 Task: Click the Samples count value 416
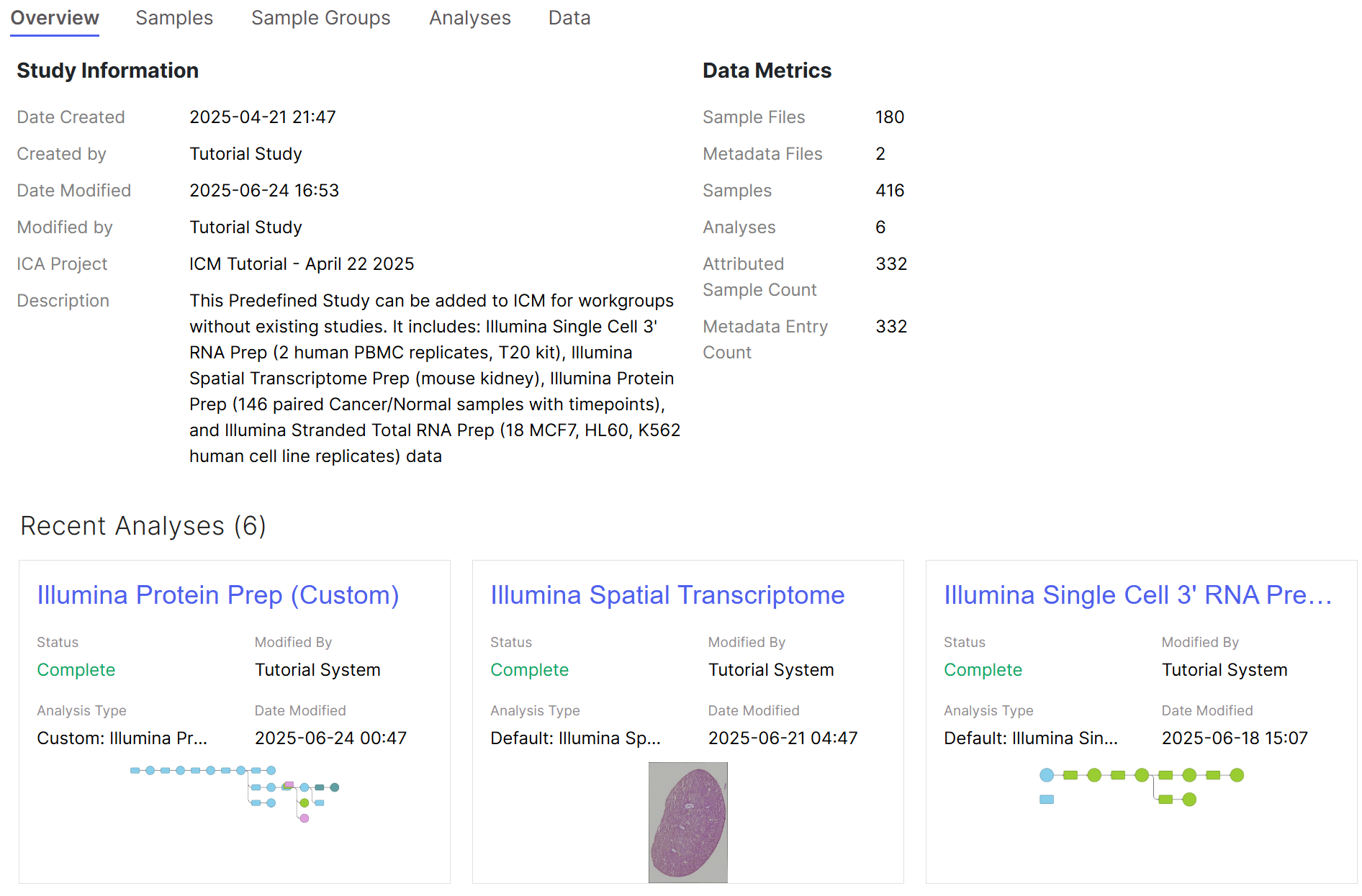pyautogui.click(x=890, y=191)
